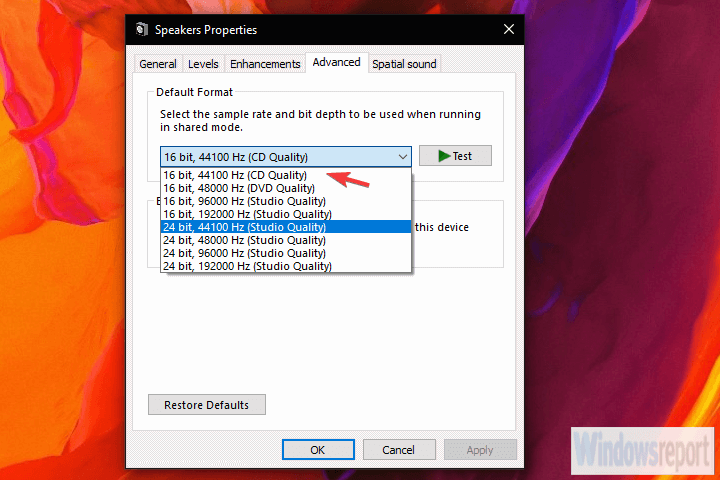Select 24 bit, 48000 Hz (Studio Quality)
720x480 pixels.
pos(286,240)
